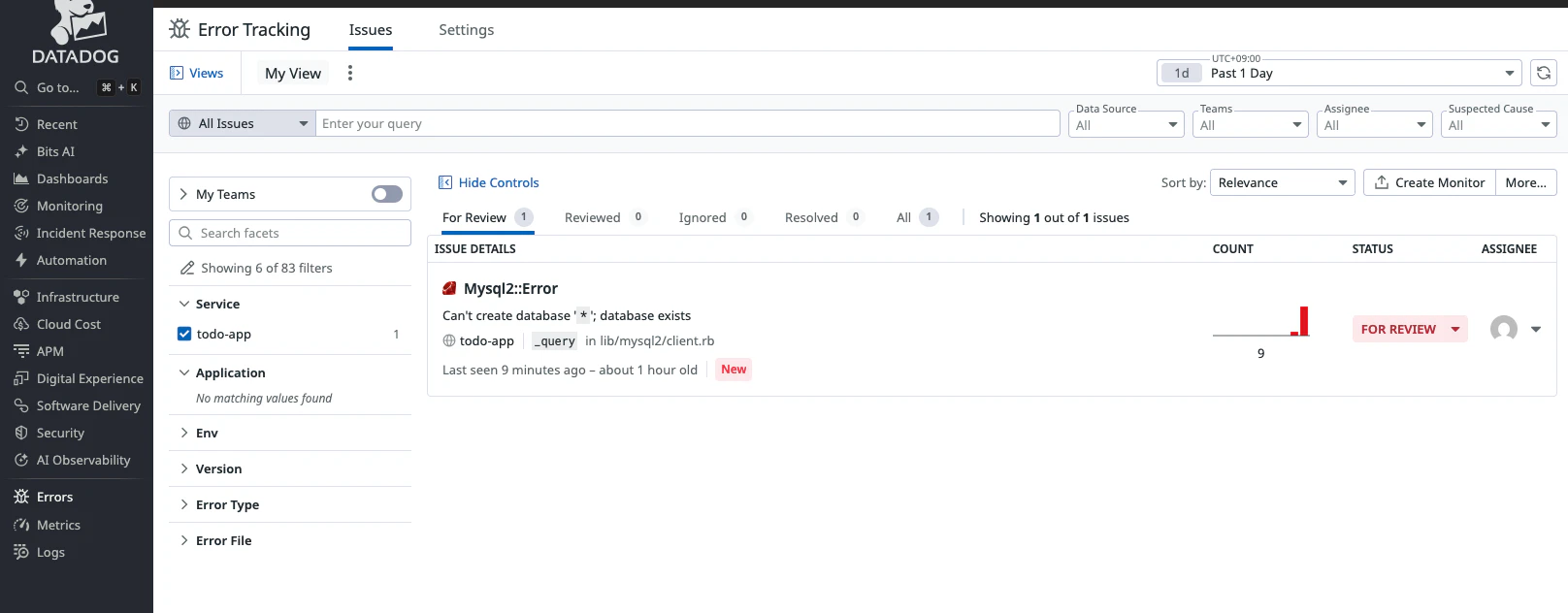1568x613 pixels.
Task: Open the Past 1 Day time range
Action: click(1339, 73)
